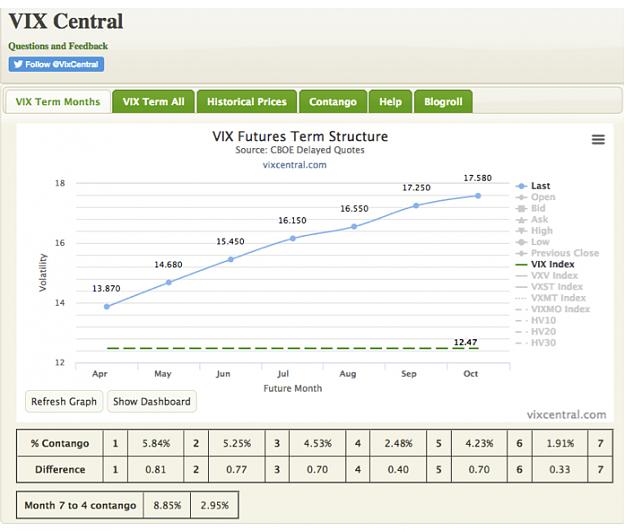Click the Show Dashboard button
The image size is (625, 531).
tap(152, 401)
